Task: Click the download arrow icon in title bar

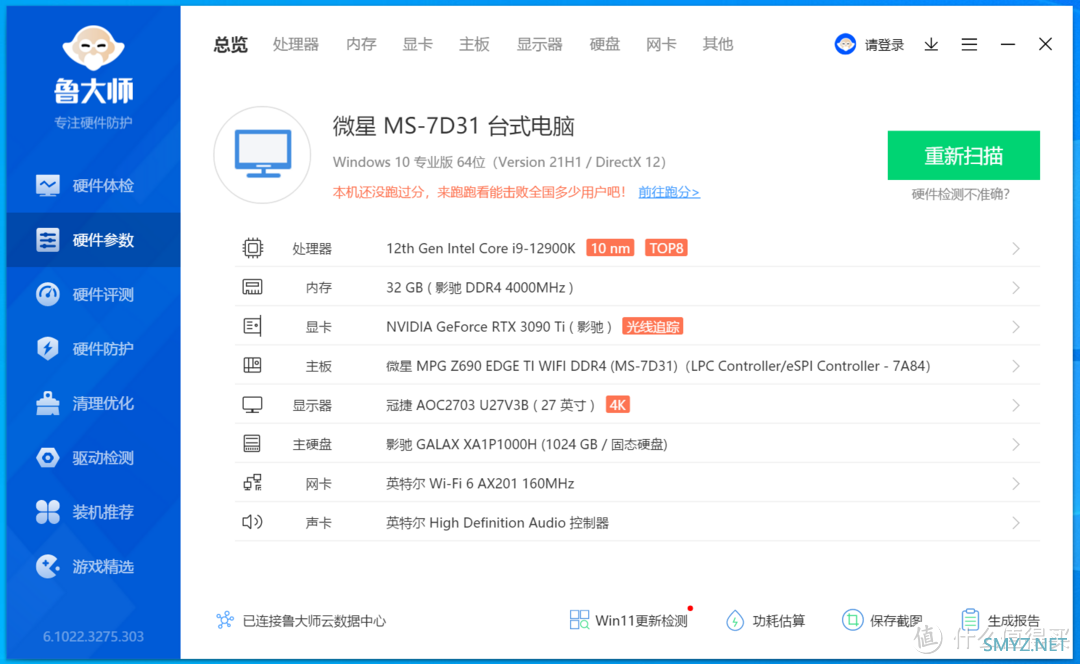Action: pyautogui.click(x=931, y=44)
